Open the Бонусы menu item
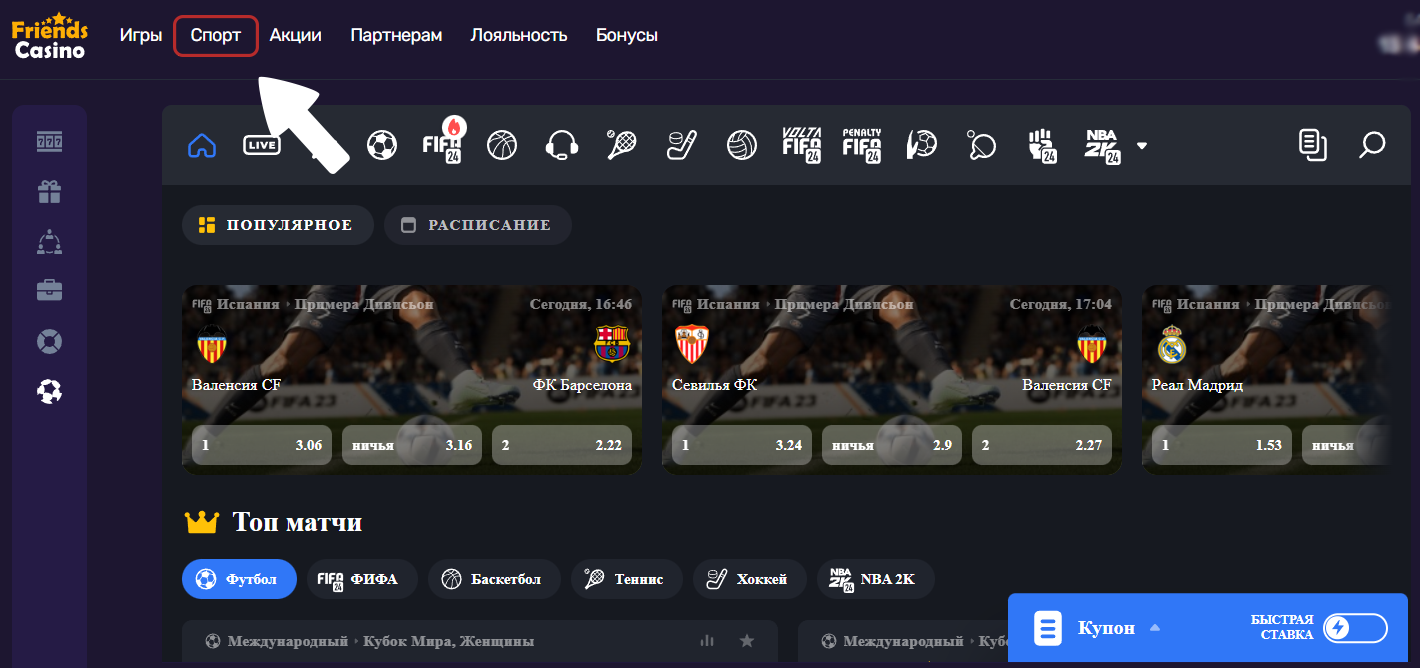 (x=626, y=35)
